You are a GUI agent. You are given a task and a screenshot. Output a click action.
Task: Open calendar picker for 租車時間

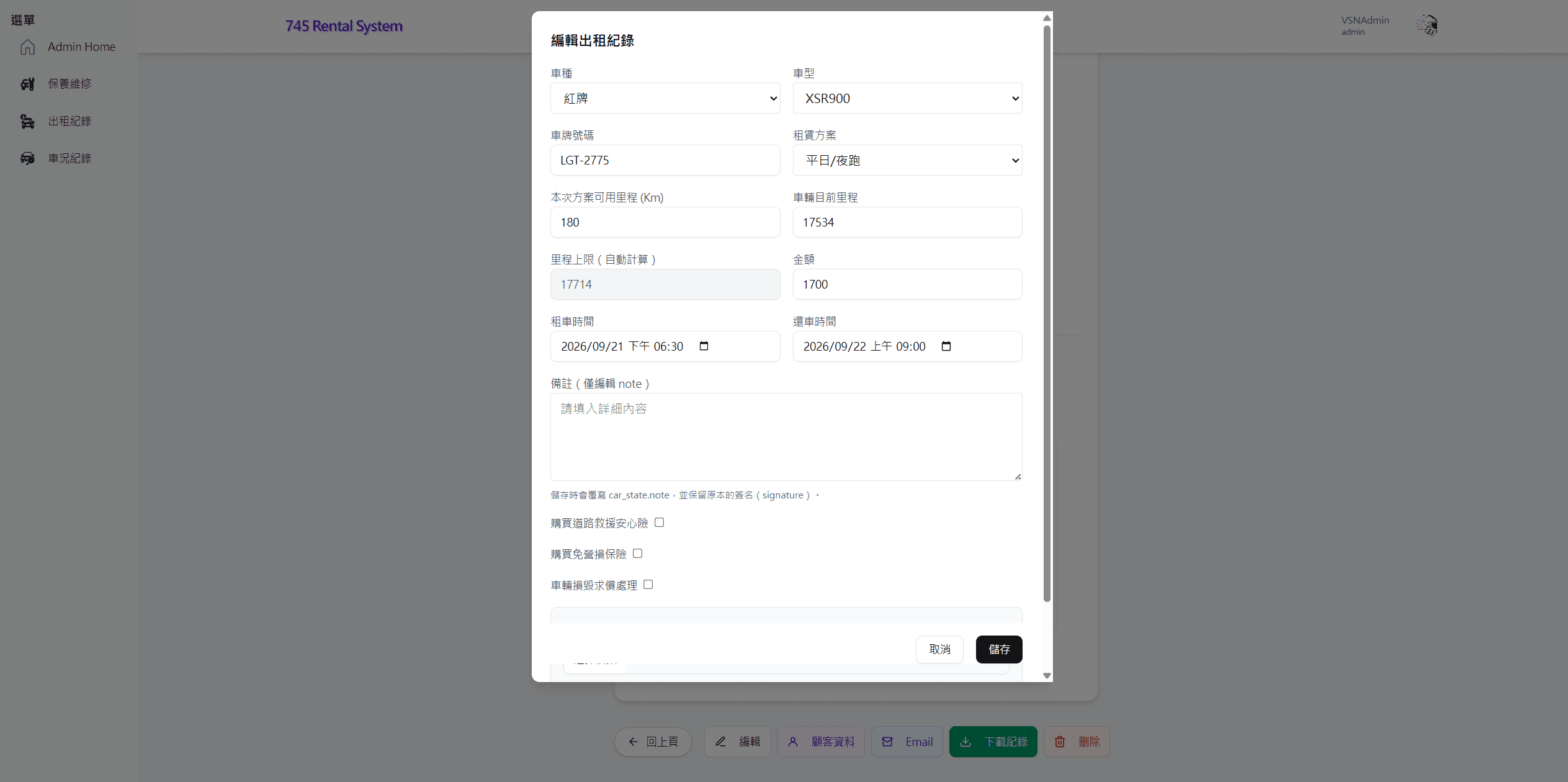[x=704, y=346]
